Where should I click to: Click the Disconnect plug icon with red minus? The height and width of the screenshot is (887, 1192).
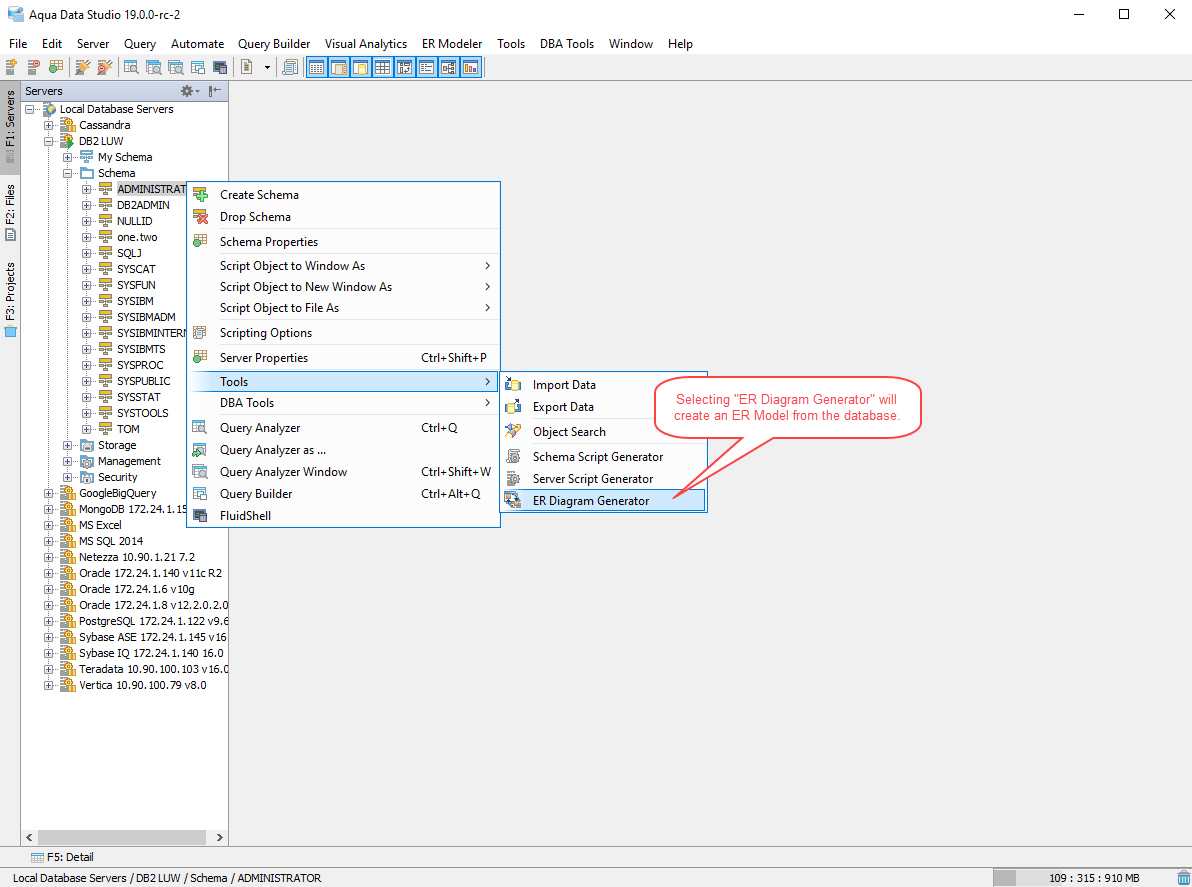click(x=104, y=68)
